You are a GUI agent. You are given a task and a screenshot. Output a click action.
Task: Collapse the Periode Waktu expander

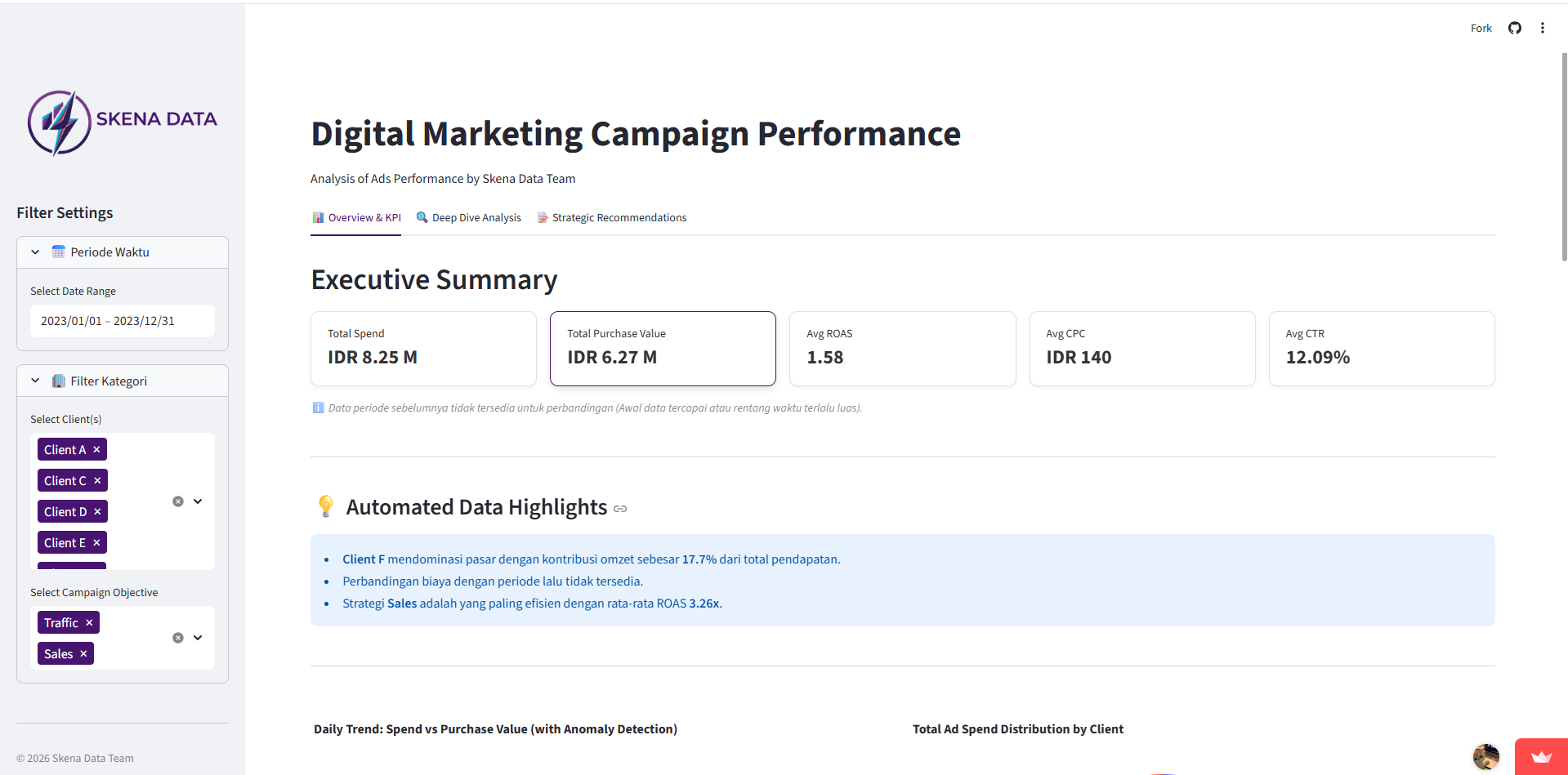(x=34, y=252)
